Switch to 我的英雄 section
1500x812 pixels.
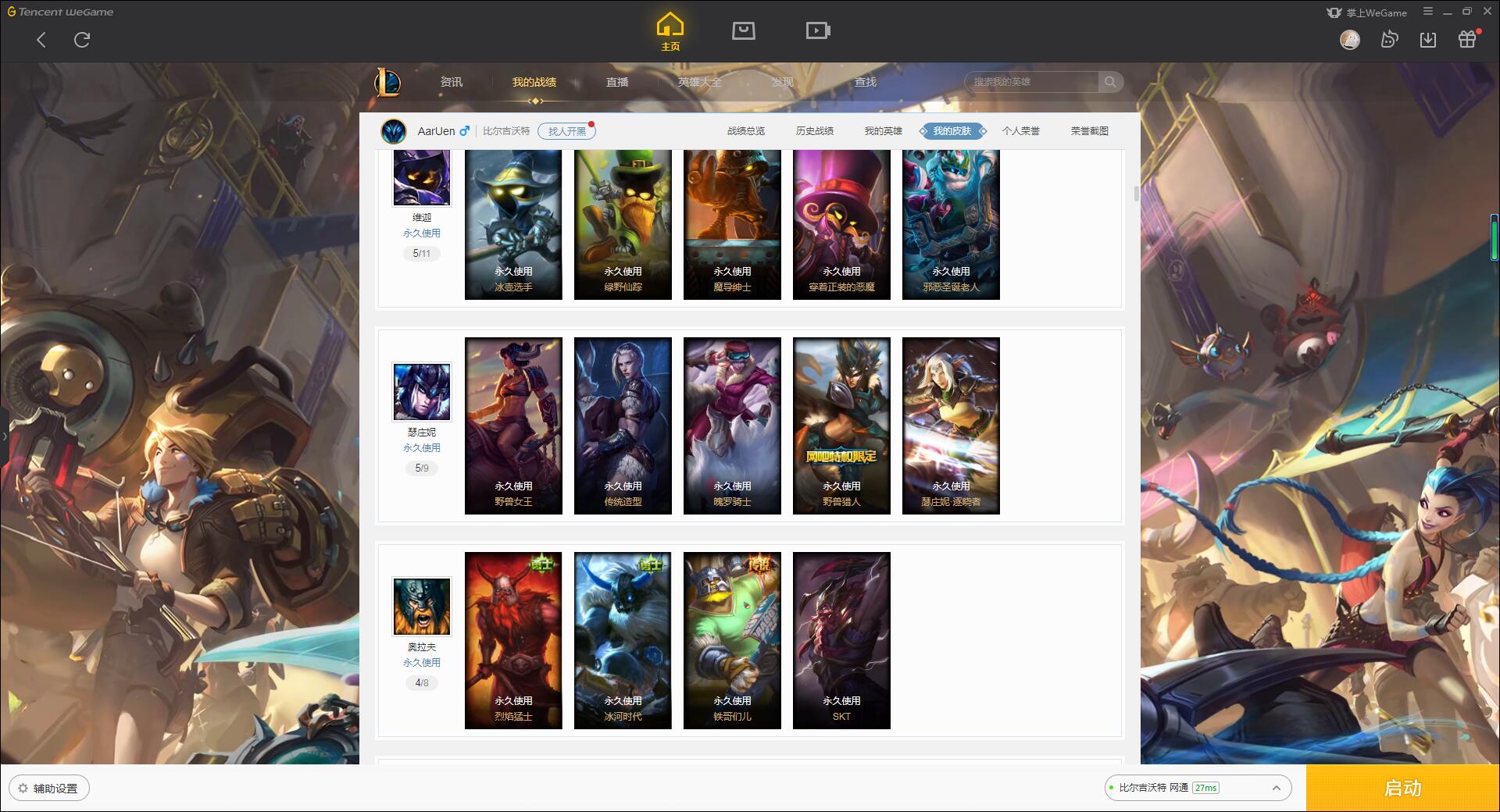[884, 131]
